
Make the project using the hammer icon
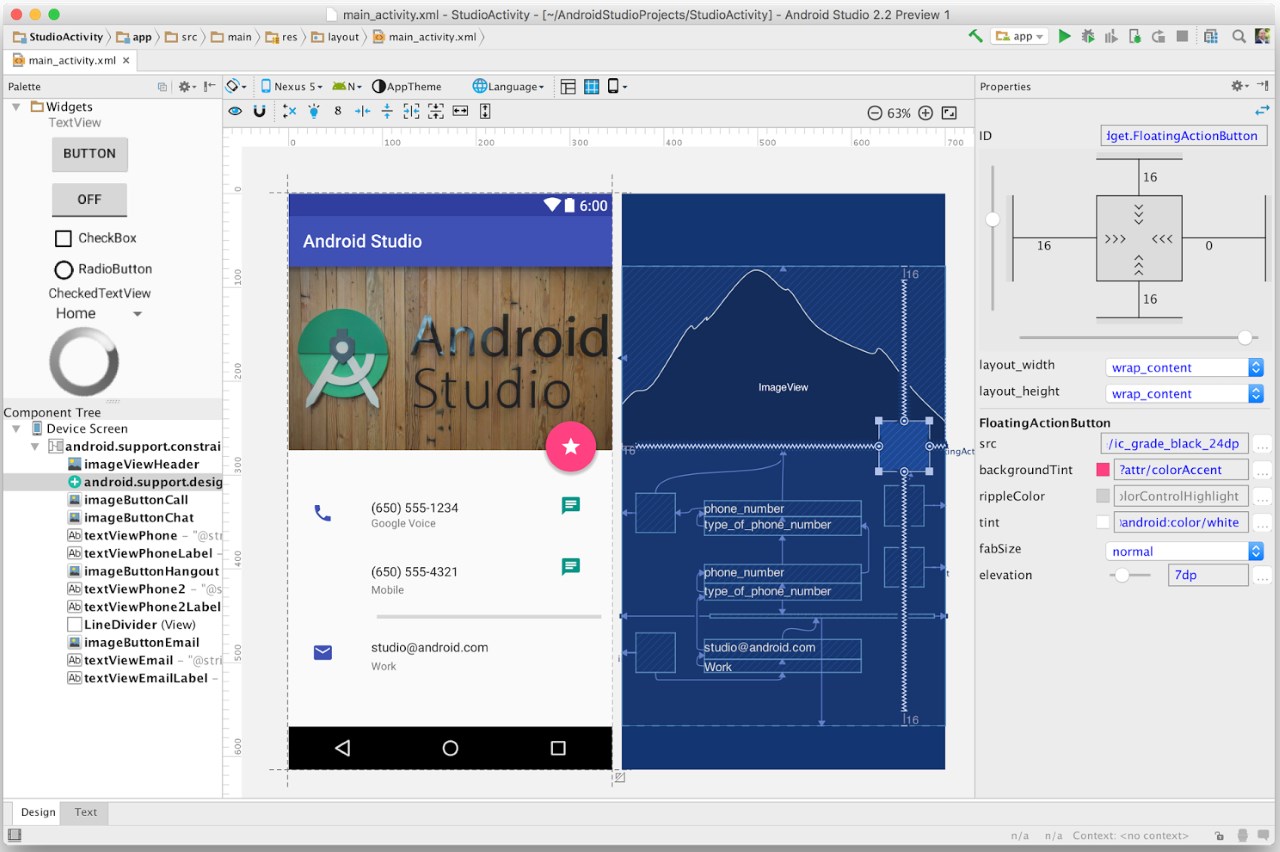[x=975, y=35]
